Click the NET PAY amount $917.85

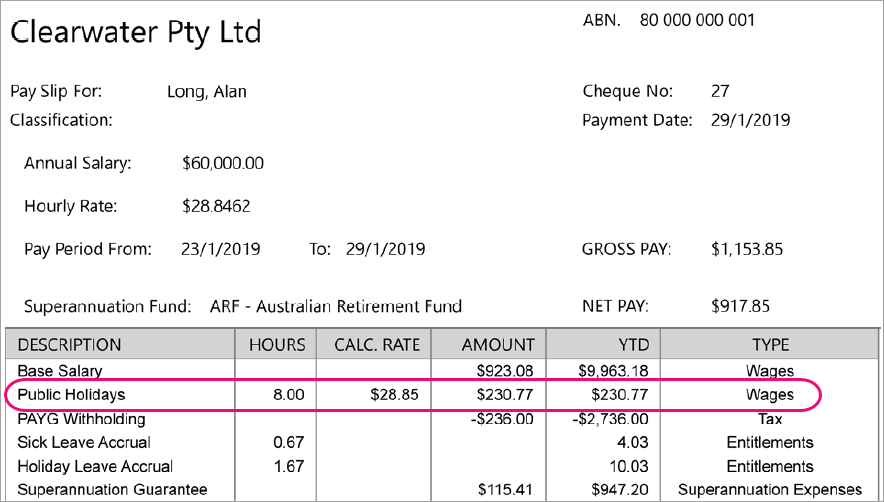(x=738, y=306)
